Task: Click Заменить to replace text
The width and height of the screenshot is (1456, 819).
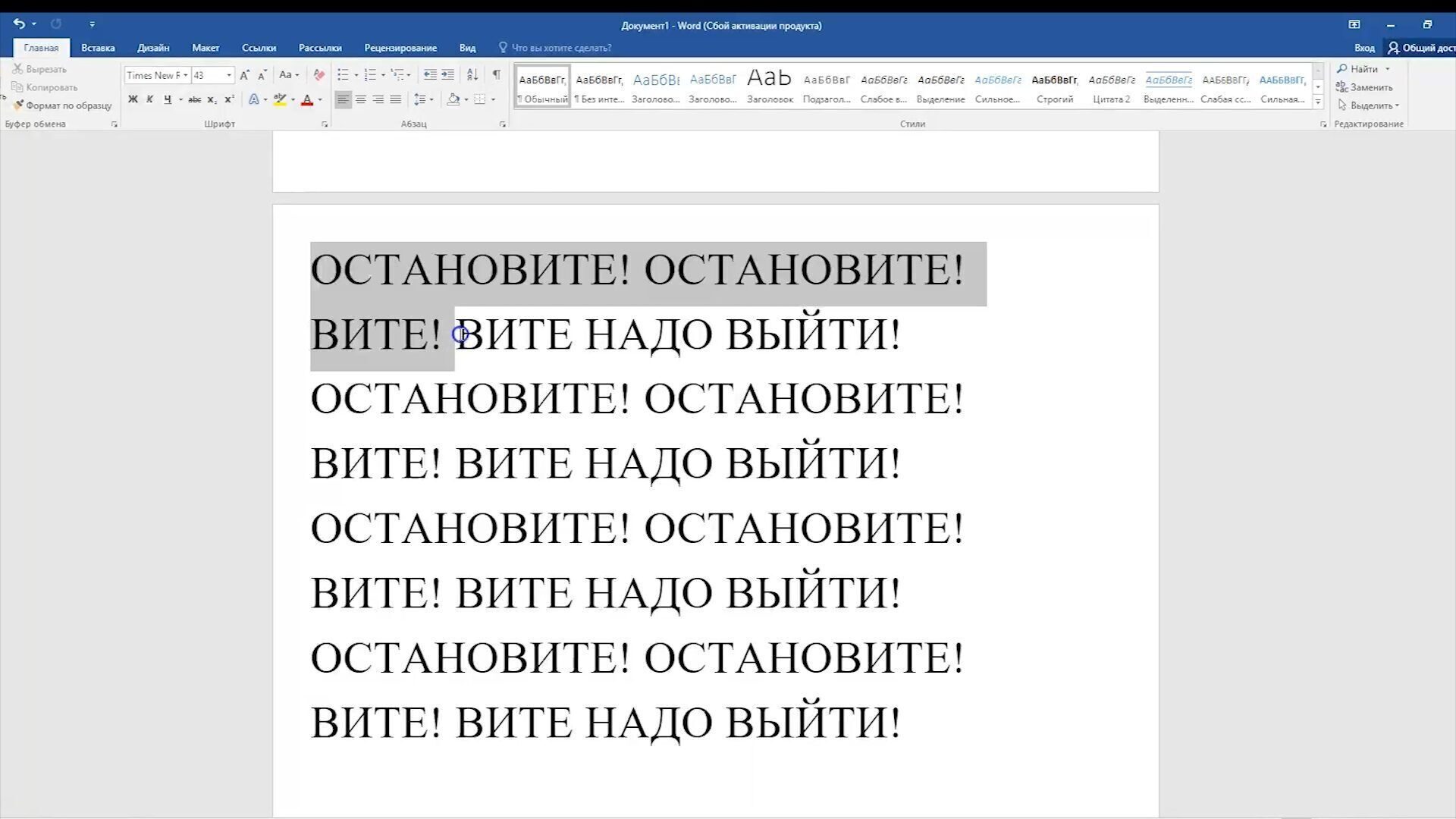Action: [1365, 87]
